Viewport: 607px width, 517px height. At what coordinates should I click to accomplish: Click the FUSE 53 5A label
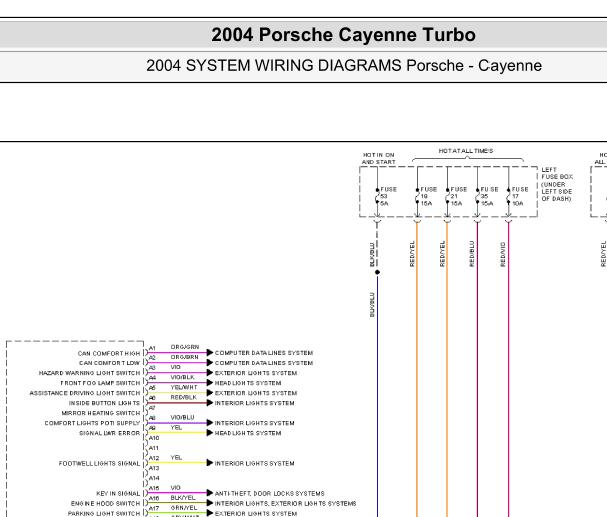pyautogui.click(x=388, y=196)
